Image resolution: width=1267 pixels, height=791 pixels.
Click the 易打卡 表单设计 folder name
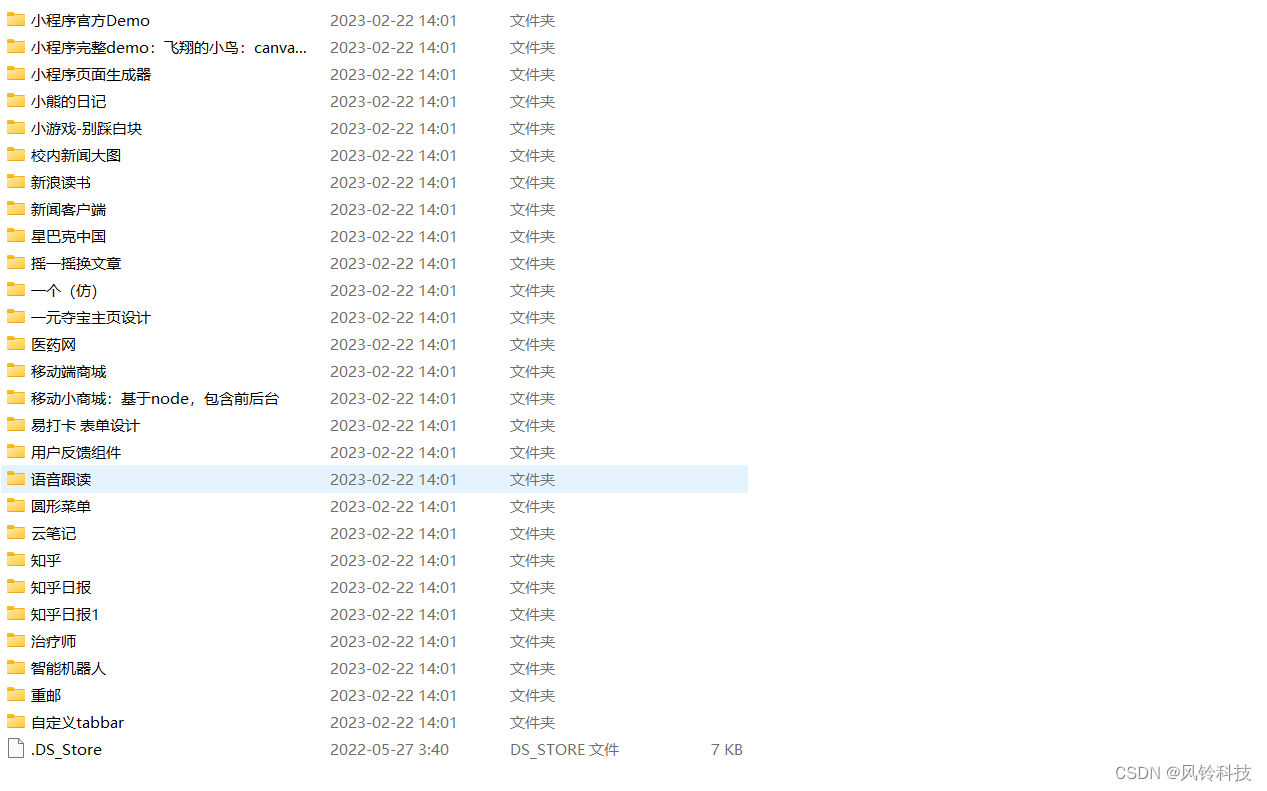[86, 425]
